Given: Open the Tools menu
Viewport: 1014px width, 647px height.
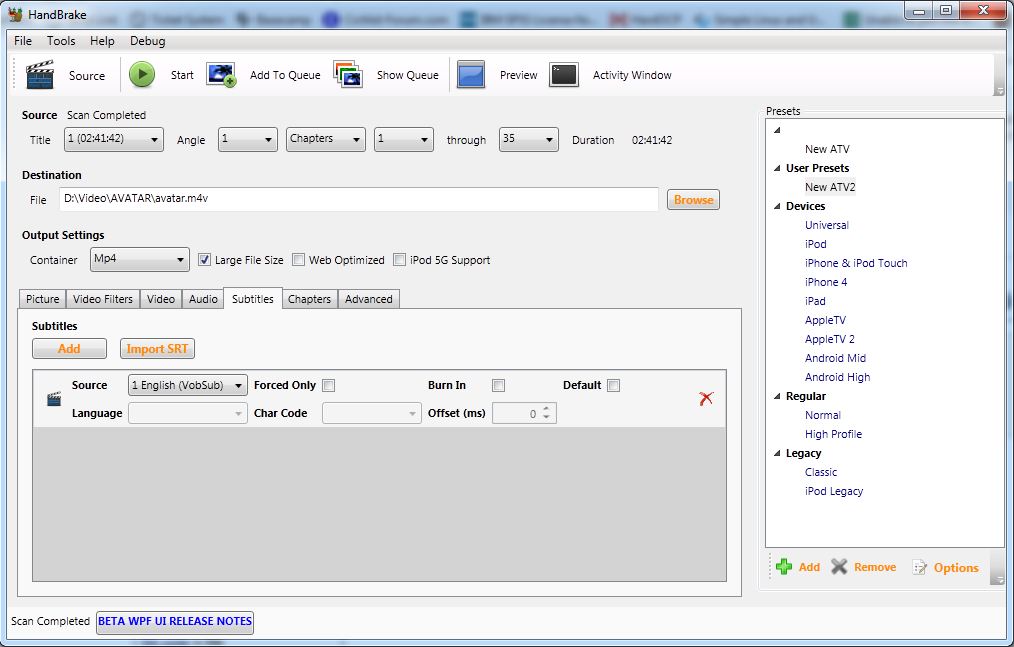Looking at the screenshot, I should (61, 41).
